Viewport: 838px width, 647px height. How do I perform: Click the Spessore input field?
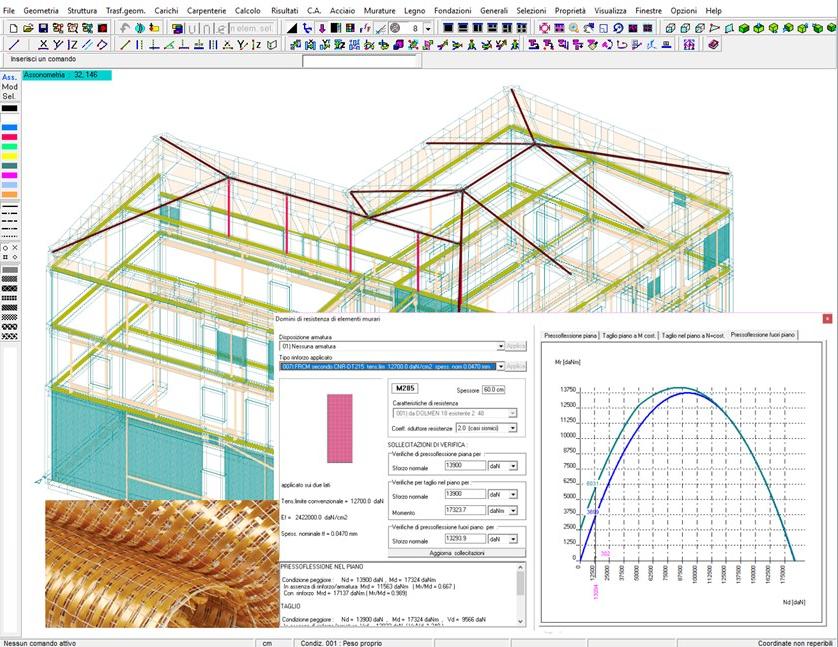(493, 390)
